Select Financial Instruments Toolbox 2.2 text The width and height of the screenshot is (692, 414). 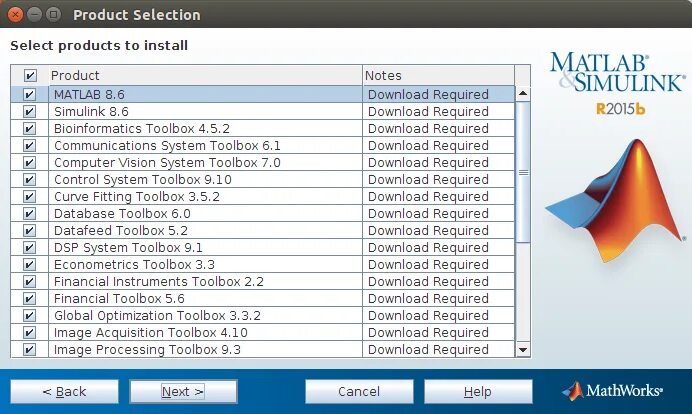[x=159, y=281]
